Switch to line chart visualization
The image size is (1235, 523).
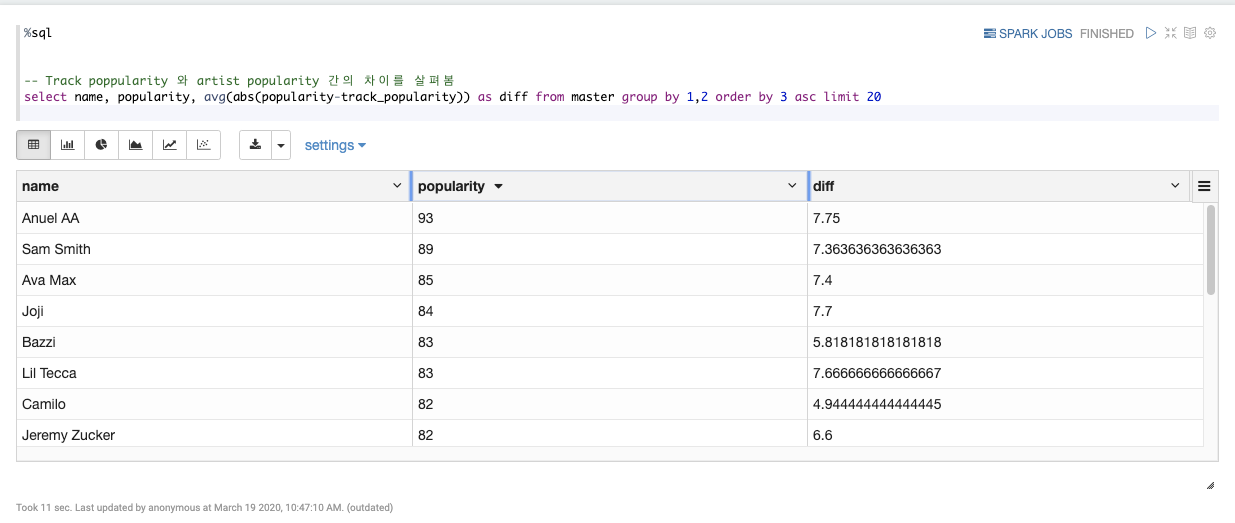170,145
